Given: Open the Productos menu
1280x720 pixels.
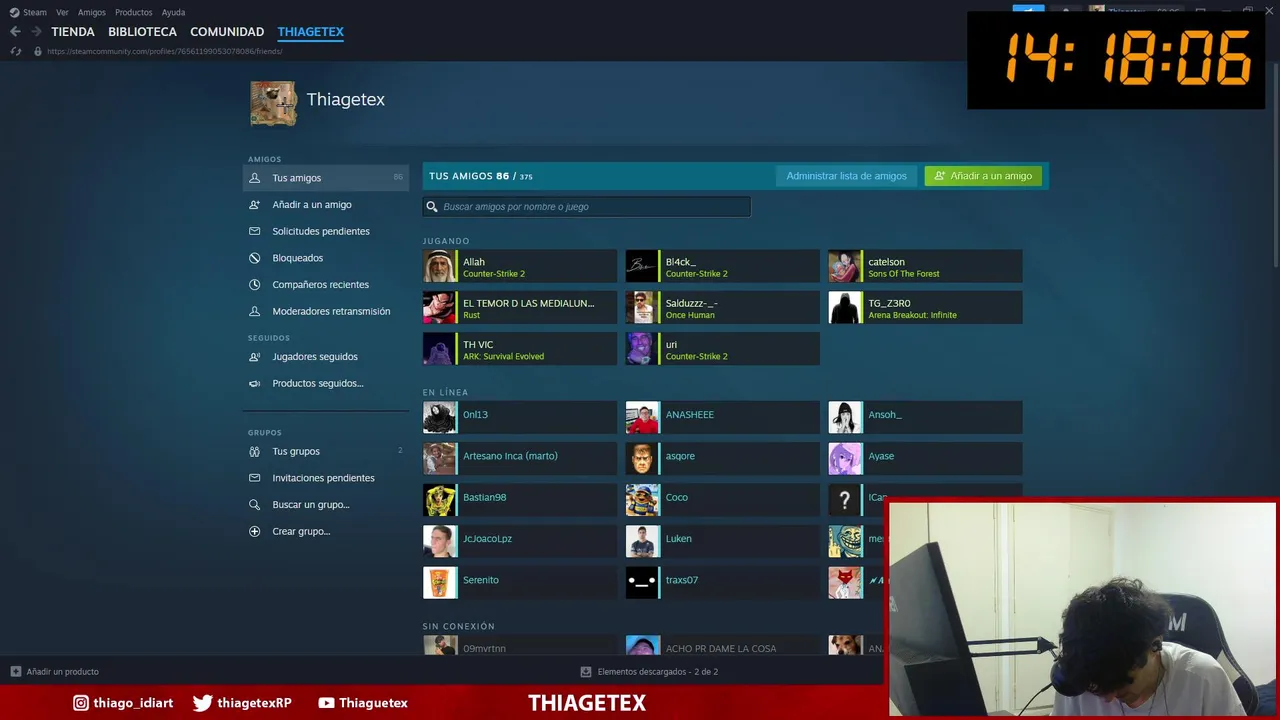Looking at the screenshot, I should click(134, 13).
